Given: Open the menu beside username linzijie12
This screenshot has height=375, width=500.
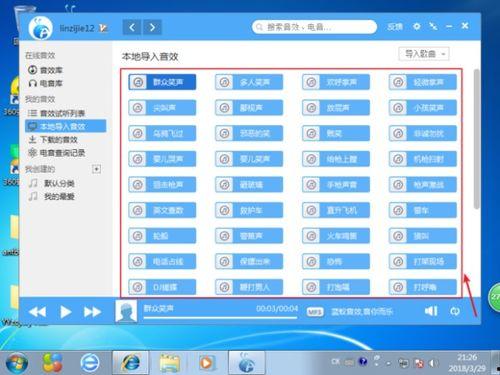Looking at the screenshot, I should (103, 28).
